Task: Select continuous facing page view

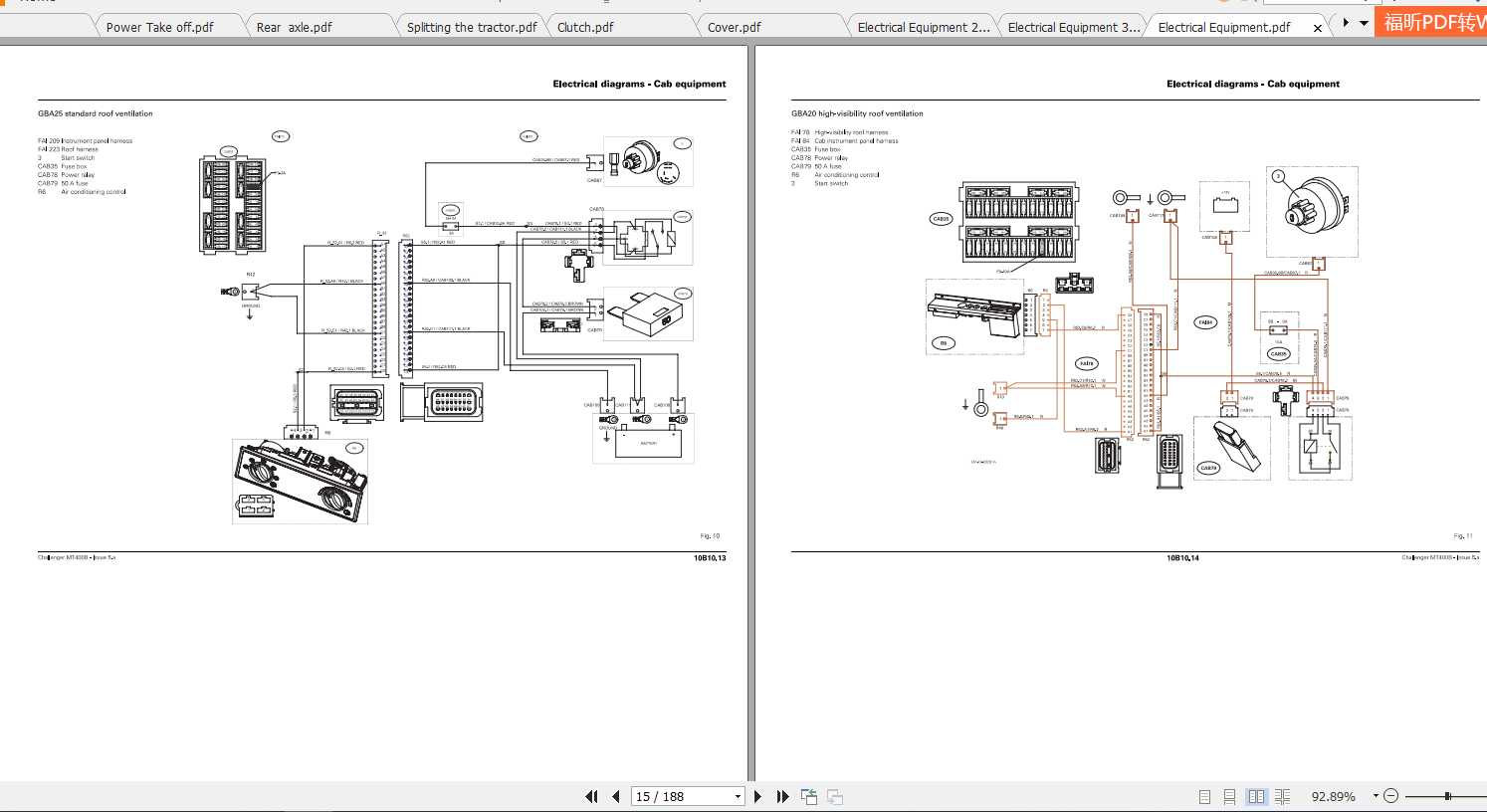Action: coord(1282,796)
